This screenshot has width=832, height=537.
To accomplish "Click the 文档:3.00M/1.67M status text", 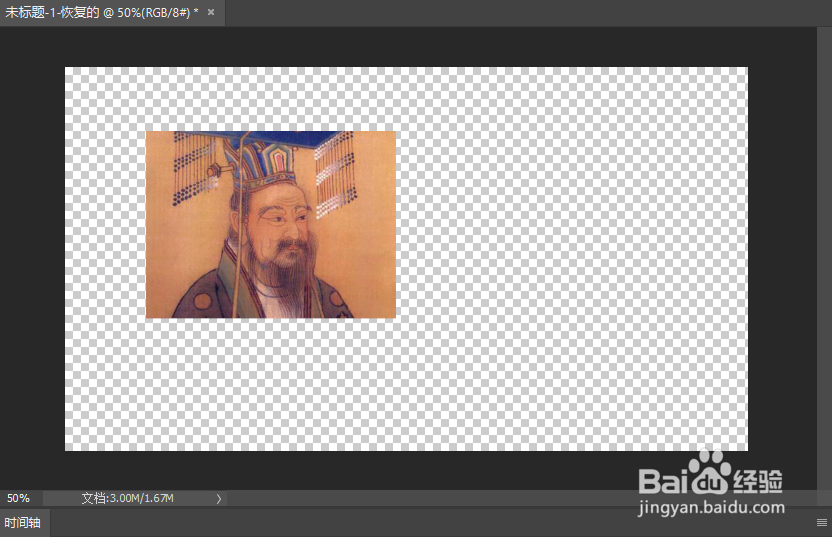I will (x=127, y=498).
